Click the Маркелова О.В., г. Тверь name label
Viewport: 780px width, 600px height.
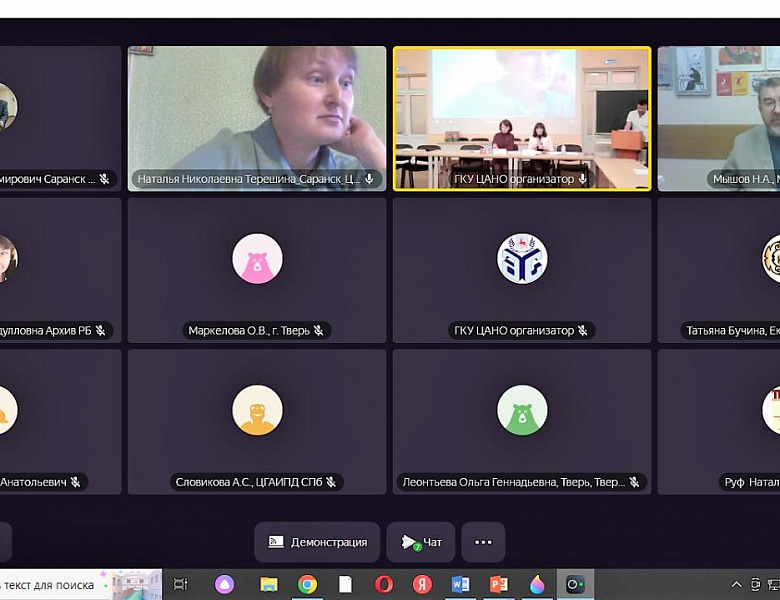[x=249, y=330]
